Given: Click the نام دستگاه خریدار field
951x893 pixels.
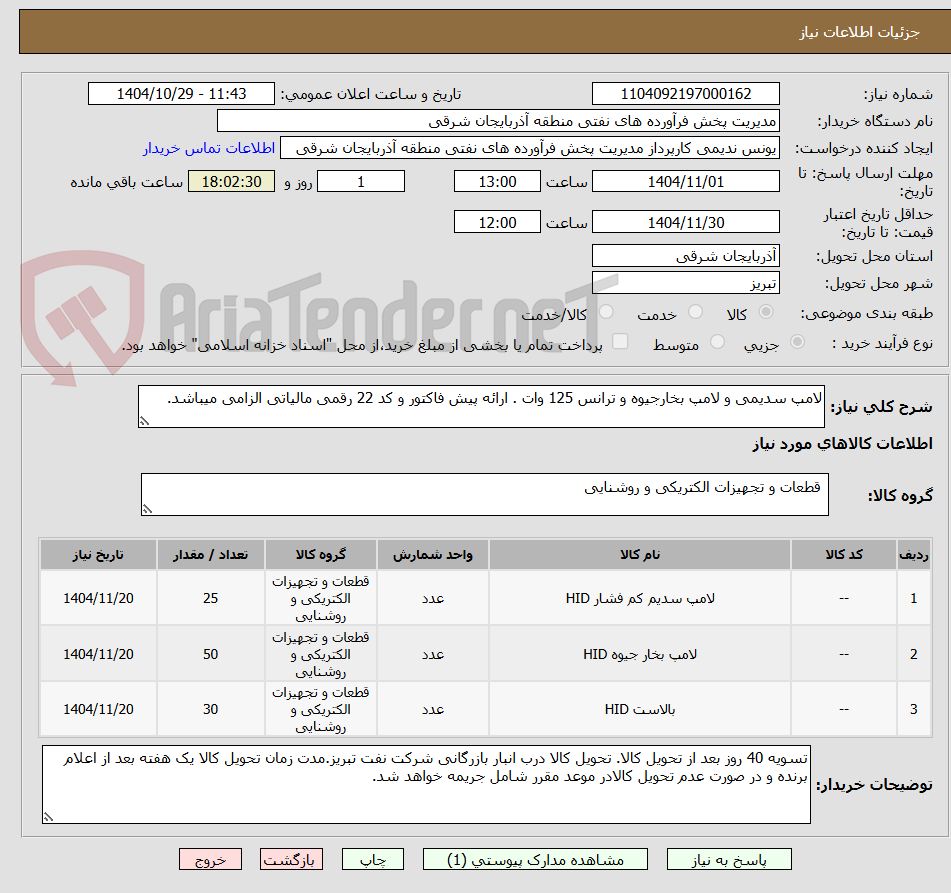Looking at the screenshot, I should (x=498, y=121).
